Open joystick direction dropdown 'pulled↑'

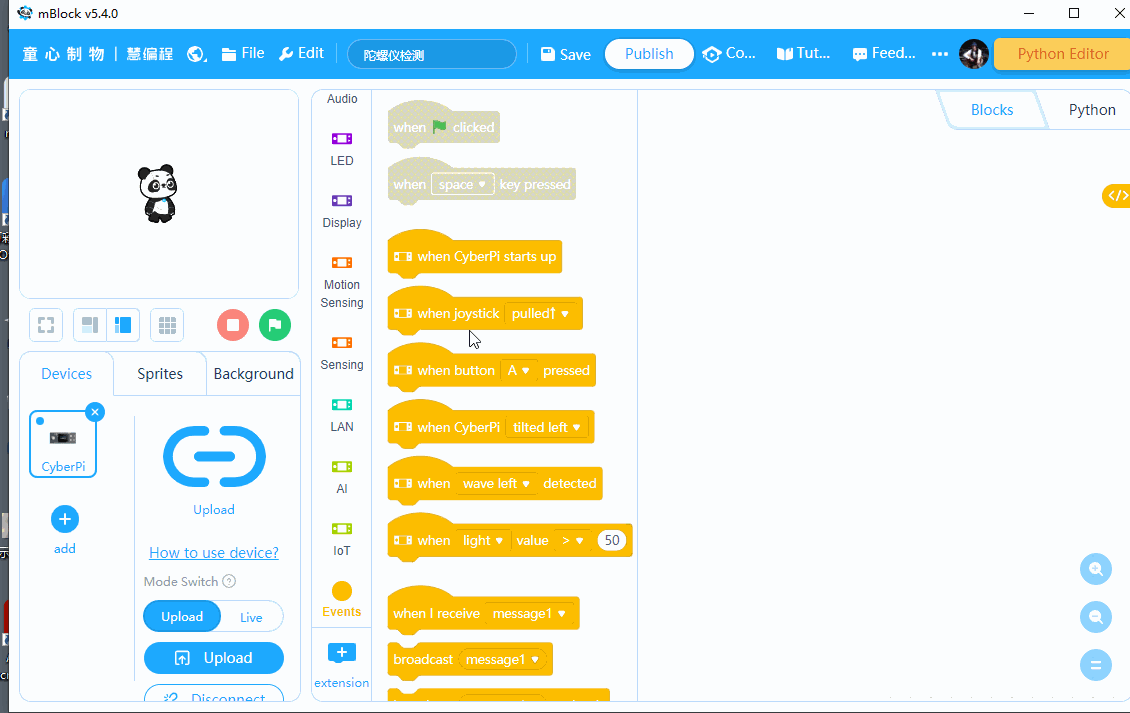click(x=541, y=314)
